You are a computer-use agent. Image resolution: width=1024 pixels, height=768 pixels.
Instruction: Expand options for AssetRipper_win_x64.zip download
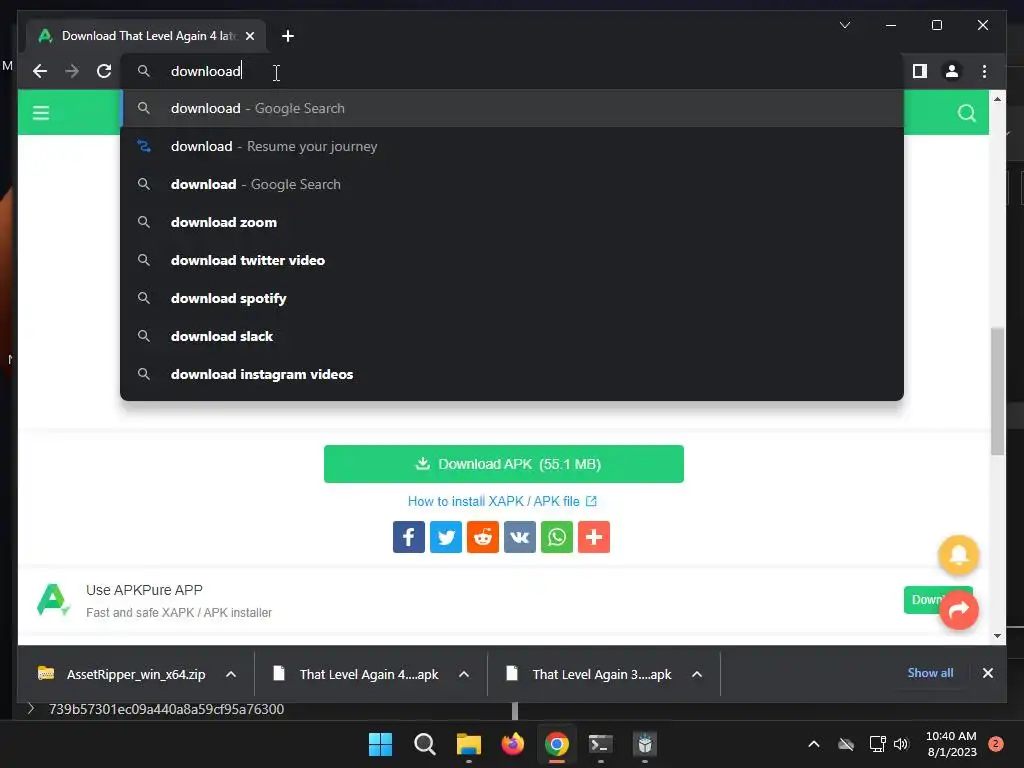[x=231, y=675]
